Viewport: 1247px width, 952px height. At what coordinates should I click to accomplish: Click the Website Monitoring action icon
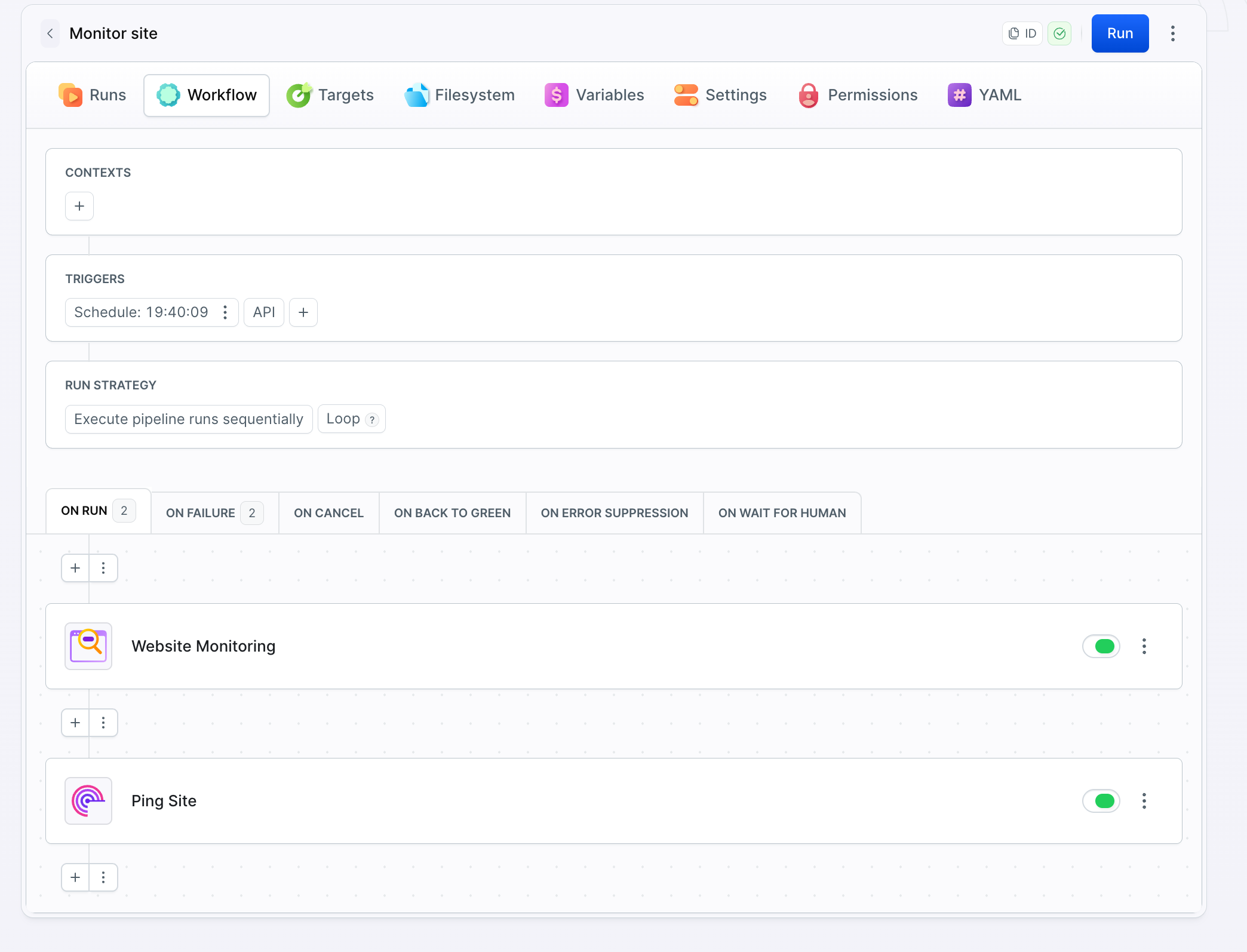coord(88,646)
